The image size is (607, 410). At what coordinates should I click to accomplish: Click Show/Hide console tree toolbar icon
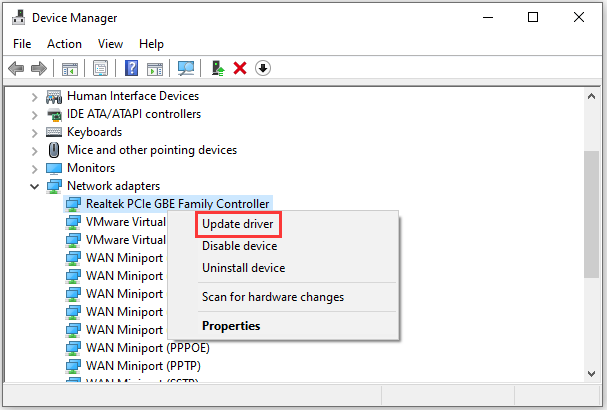[70, 68]
